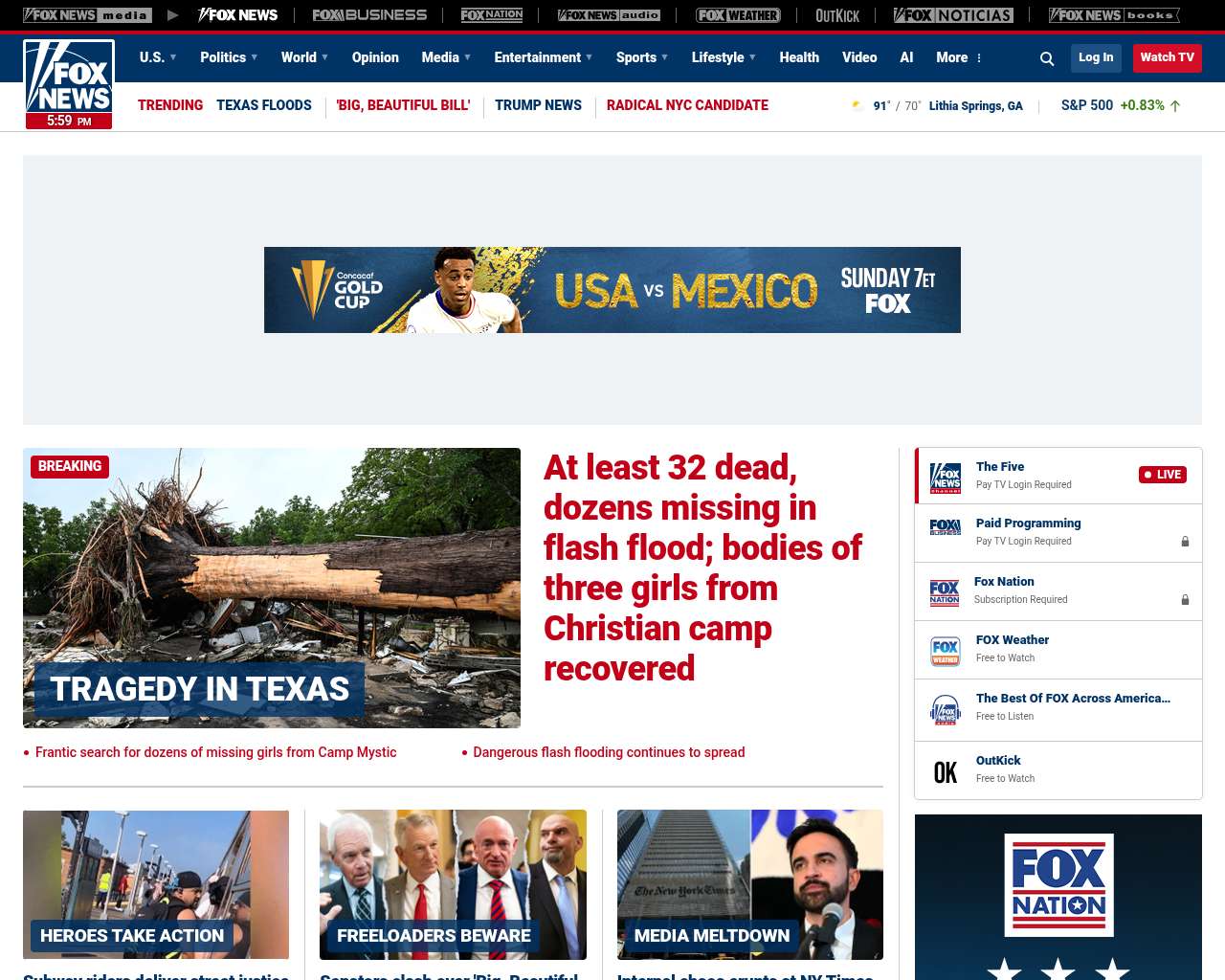This screenshot has height=980, width=1225.
Task: Click the lock icon on Paid Programming row
Action: 1185,542
